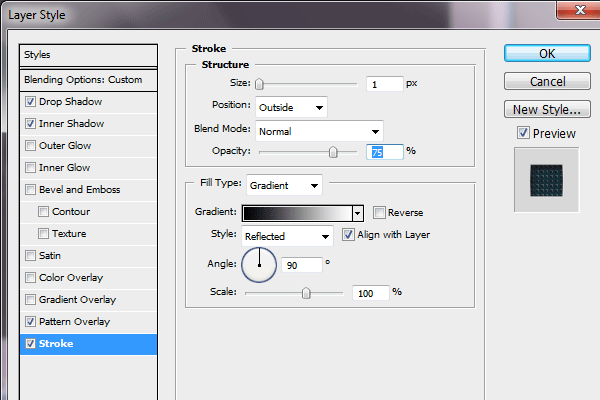Image resolution: width=600 pixels, height=400 pixels.
Task: Open the gradient Style dropdown
Action: [287, 237]
